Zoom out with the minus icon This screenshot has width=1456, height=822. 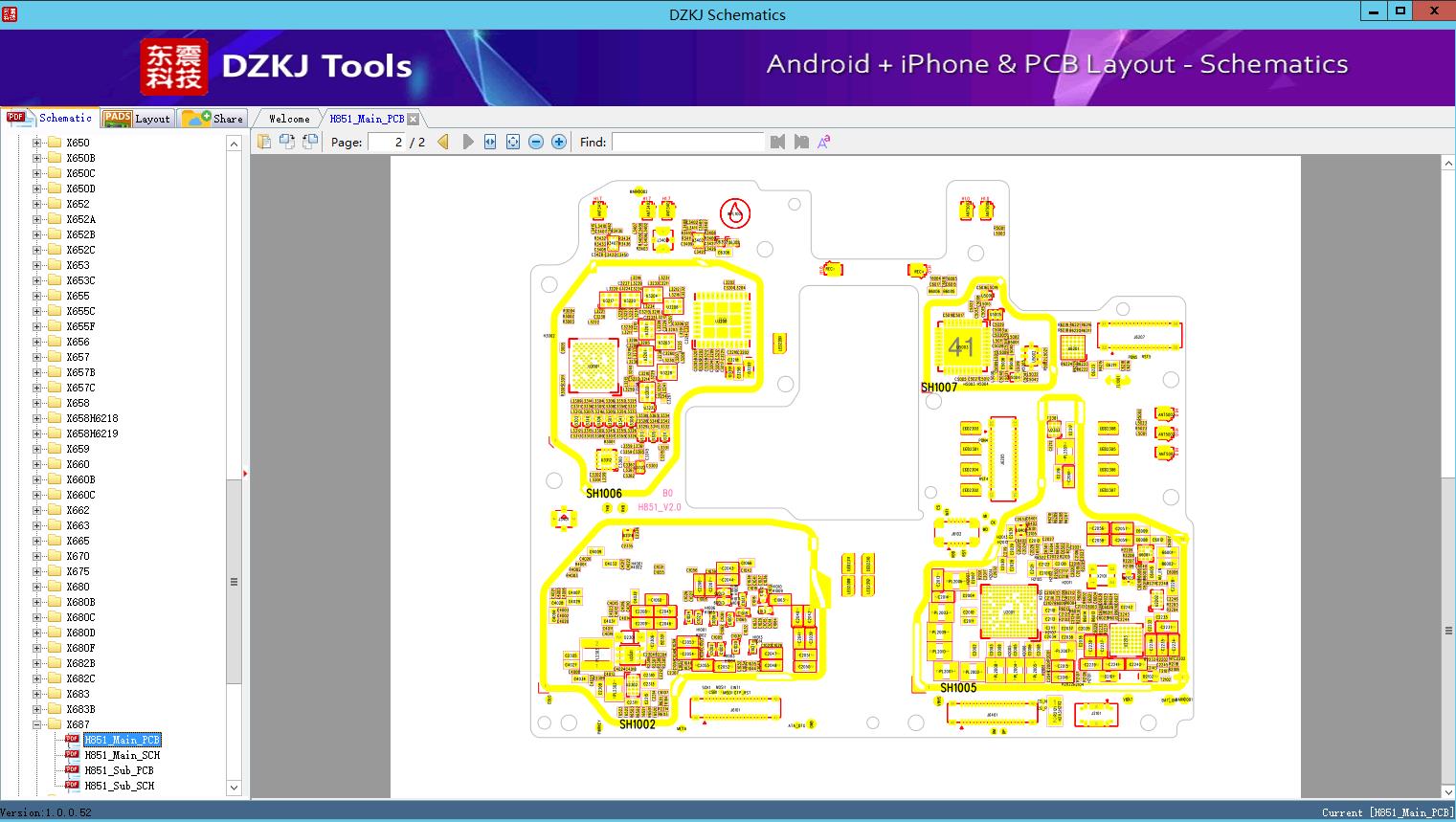536,142
